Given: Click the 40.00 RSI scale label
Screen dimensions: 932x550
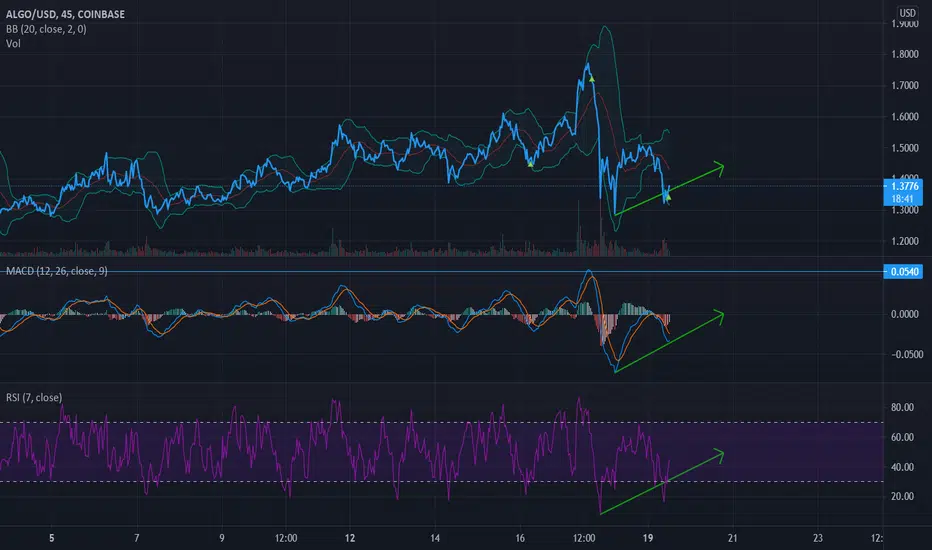Looking at the screenshot, I should click(x=902, y=467).
